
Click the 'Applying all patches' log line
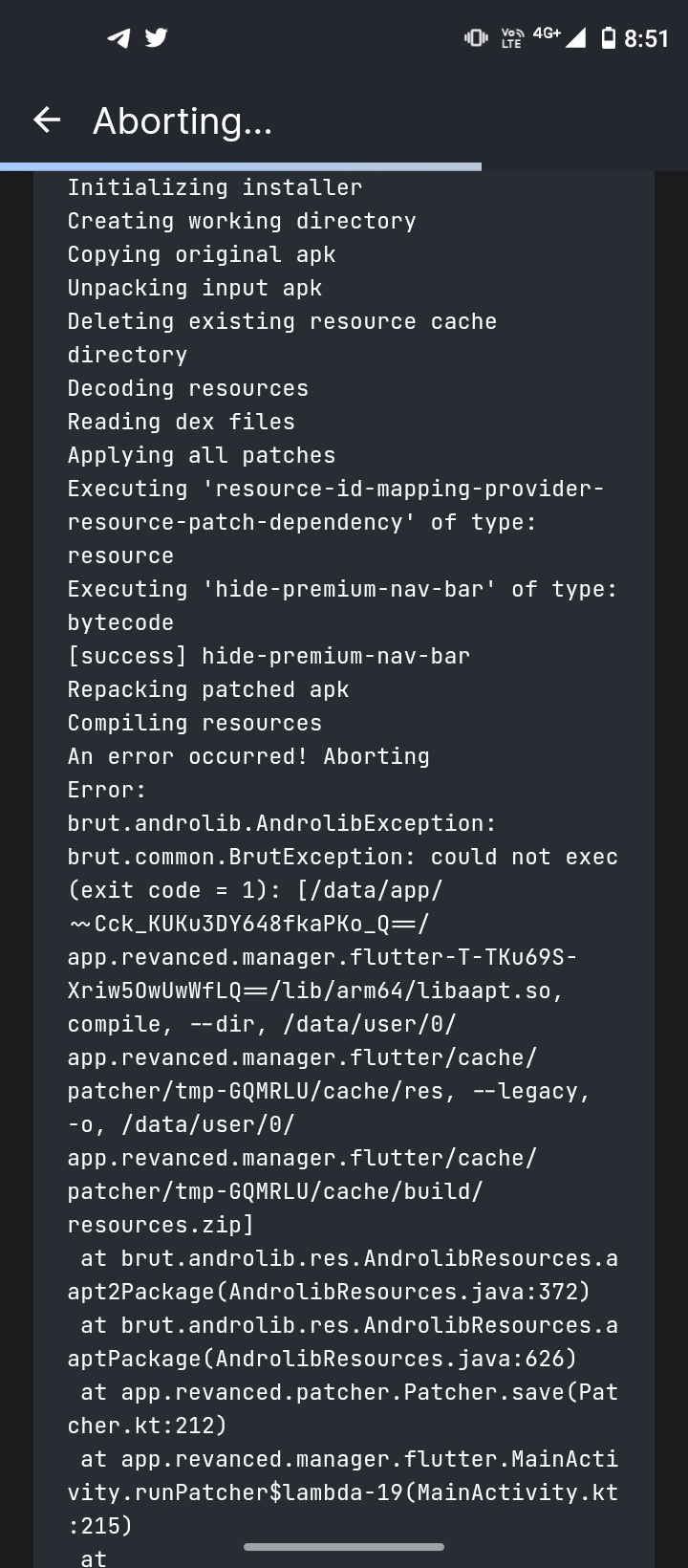[201, 454]
